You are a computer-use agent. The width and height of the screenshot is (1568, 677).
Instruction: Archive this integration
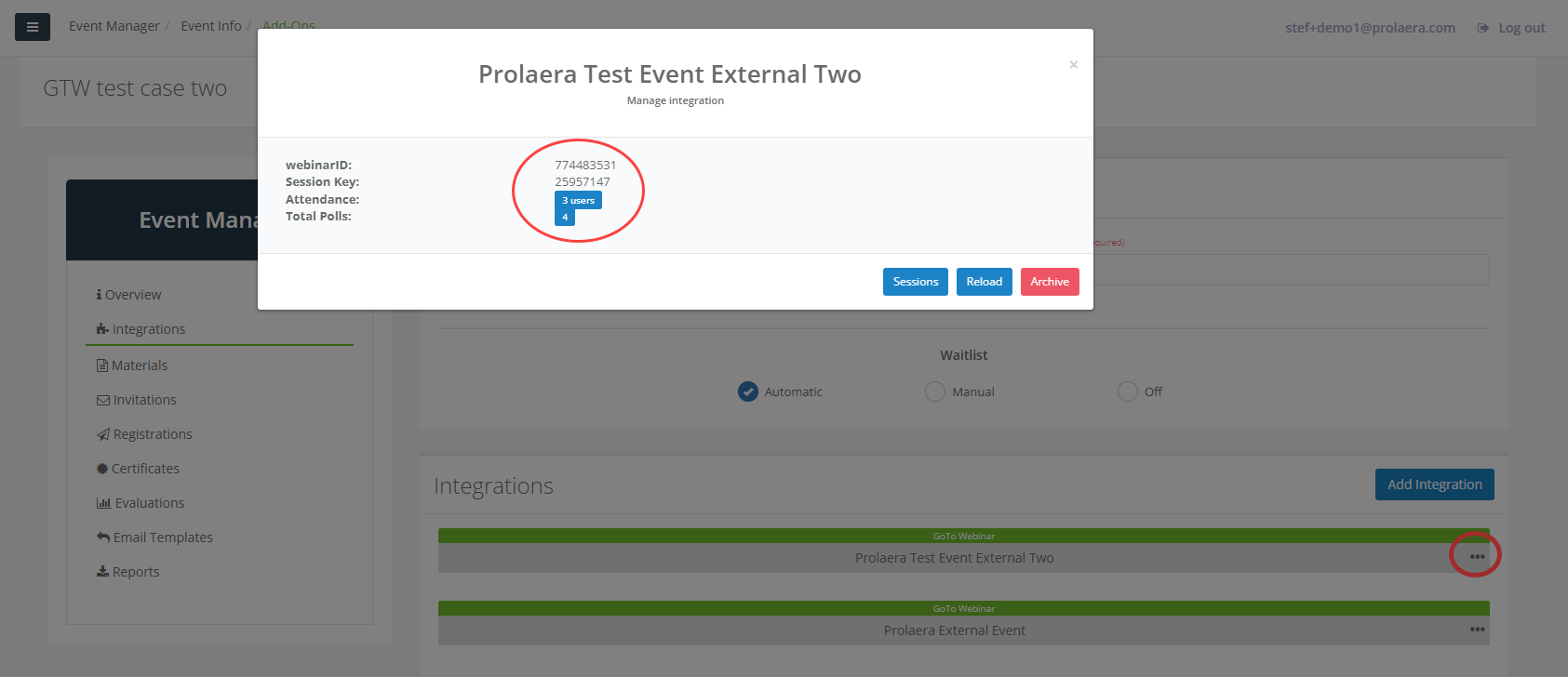tap(1050, 282)
